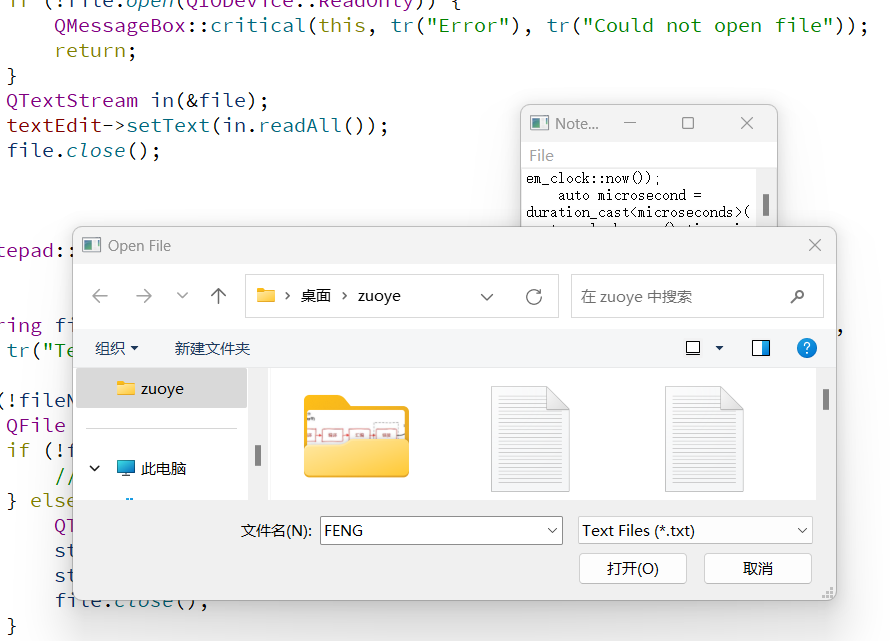Screen dimensions: 890x641
Task: Click navigation pane scrollbar
Action: point(258,455)
